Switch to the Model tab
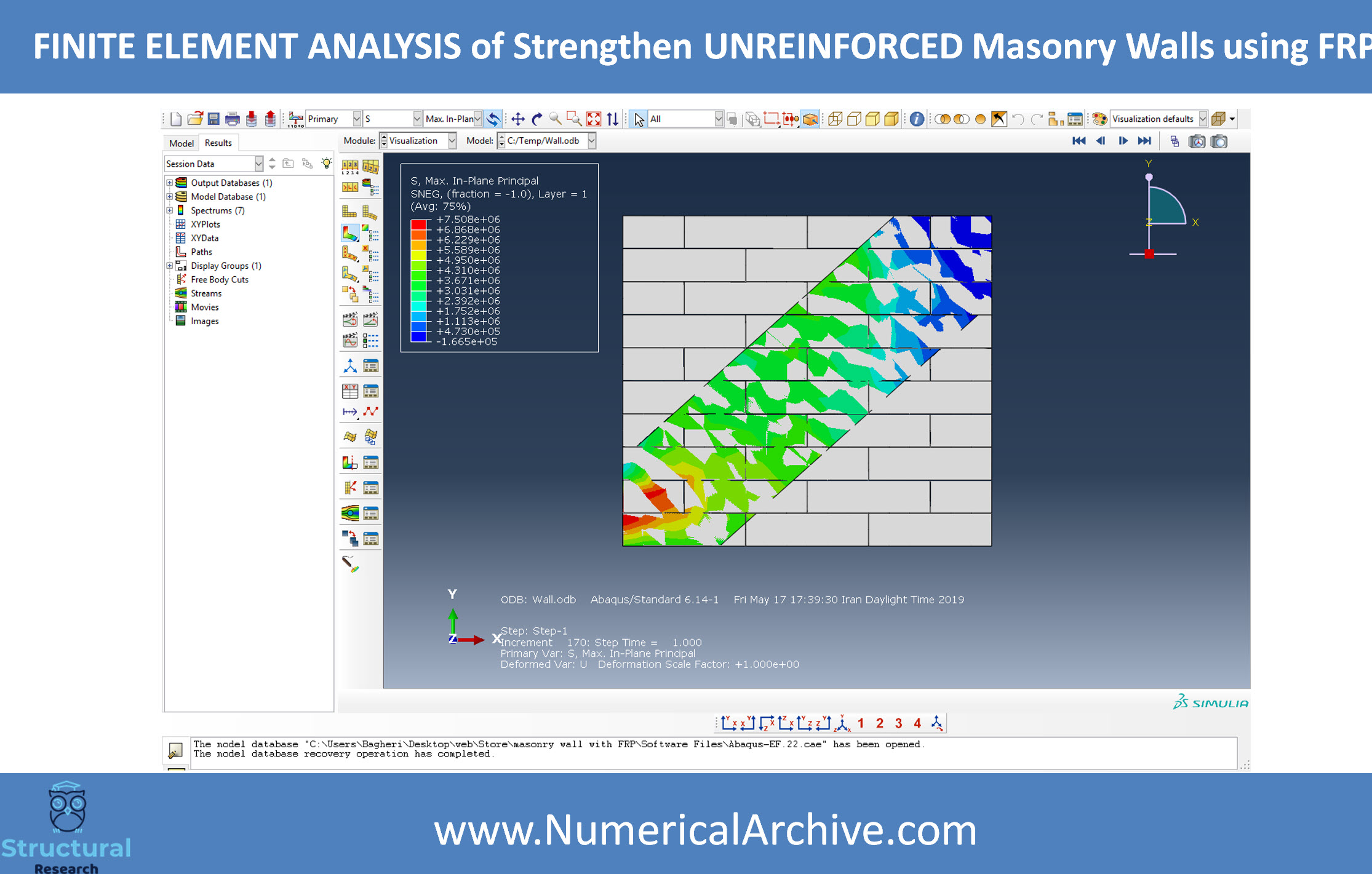The image size is (1372, 874). (x=181, y=143)
